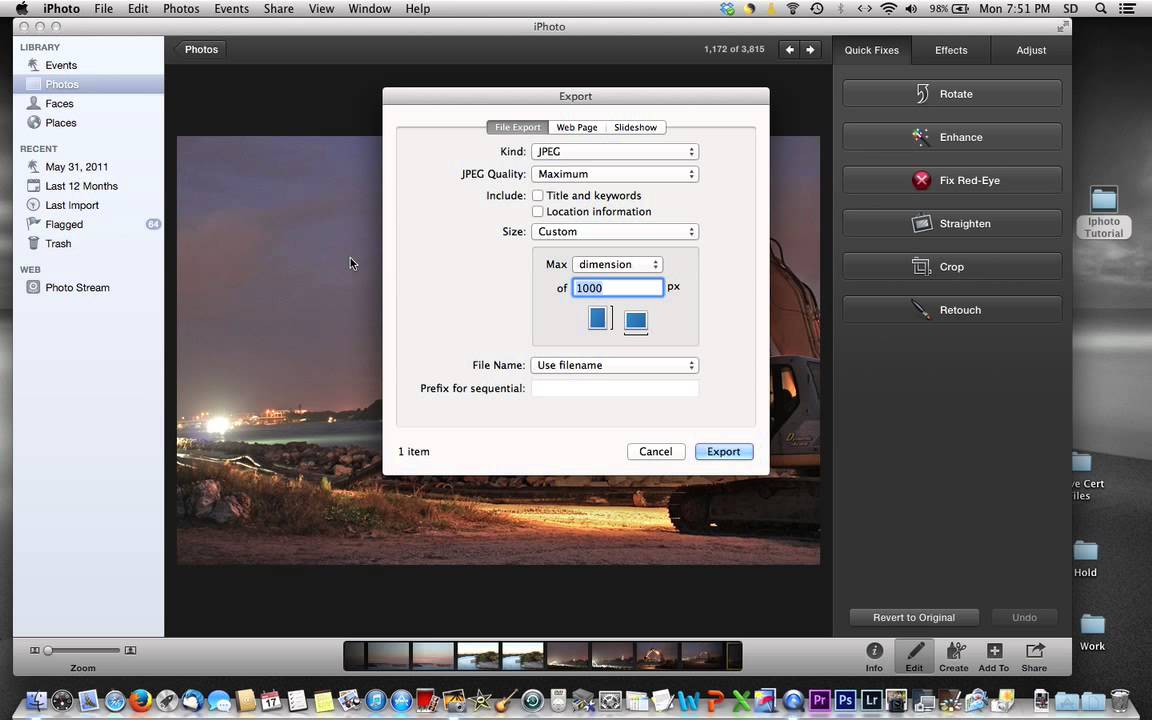
Task: Switch to the File Export tab
Action: click(x=517, y=127)
